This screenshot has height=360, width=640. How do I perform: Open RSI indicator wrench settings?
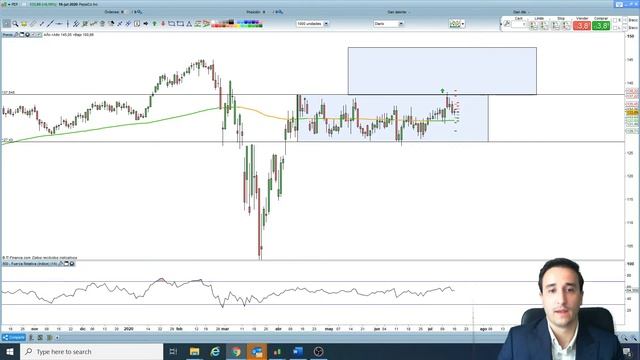[x=60, y=264]
